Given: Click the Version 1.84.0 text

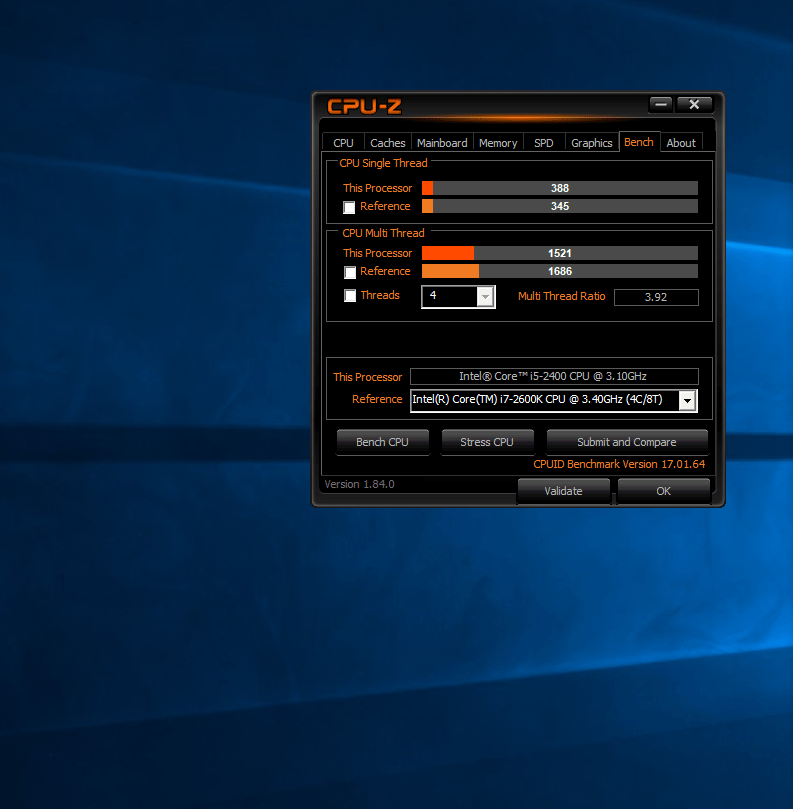Looking at the screenshot, I should tap(359, 484).
